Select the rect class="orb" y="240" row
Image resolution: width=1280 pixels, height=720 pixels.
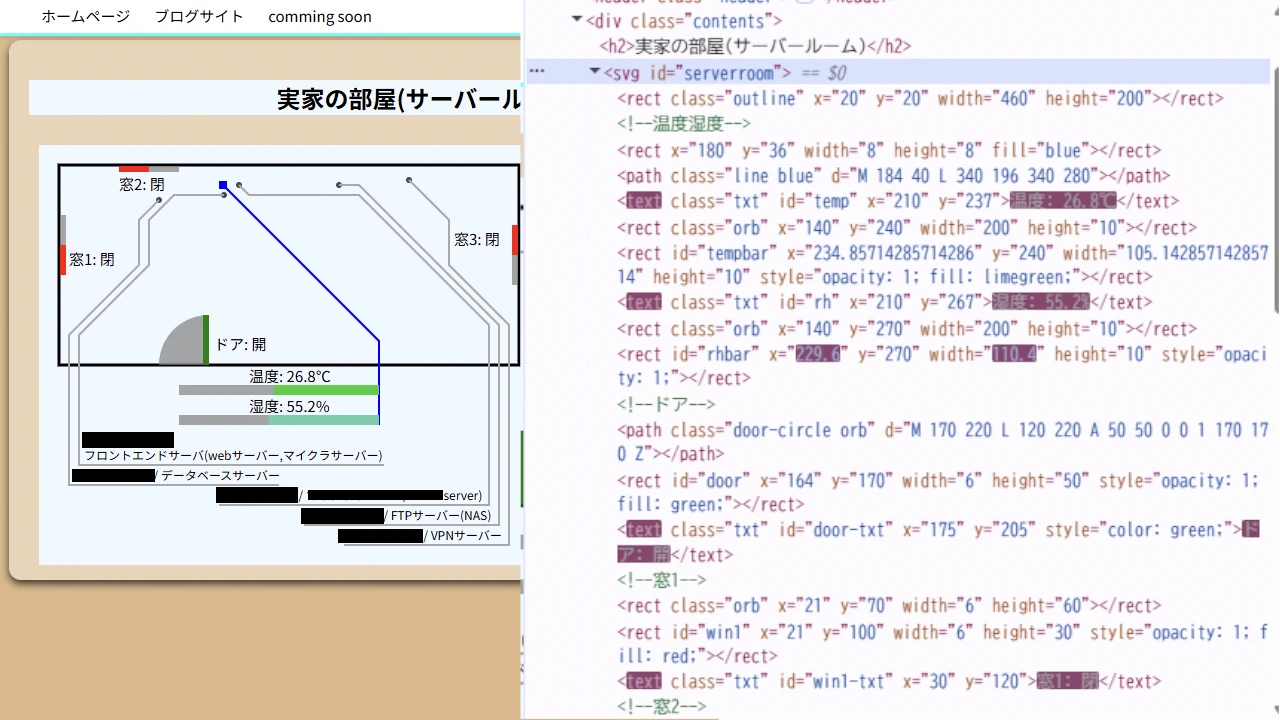coord(907,227)
